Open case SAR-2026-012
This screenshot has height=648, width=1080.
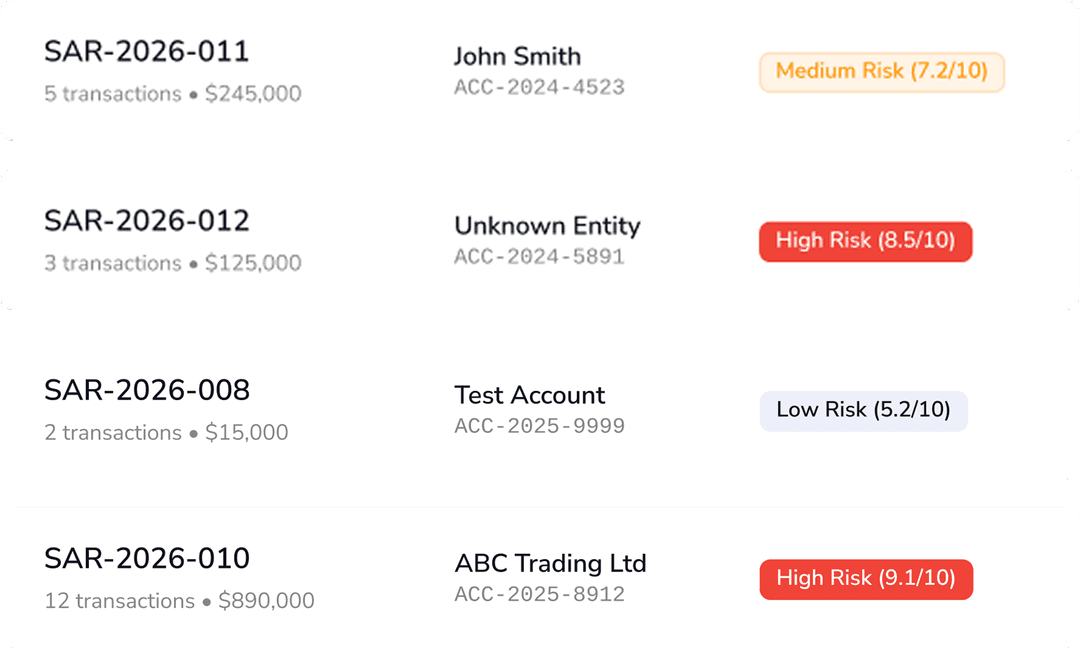[x=146, y=220]
